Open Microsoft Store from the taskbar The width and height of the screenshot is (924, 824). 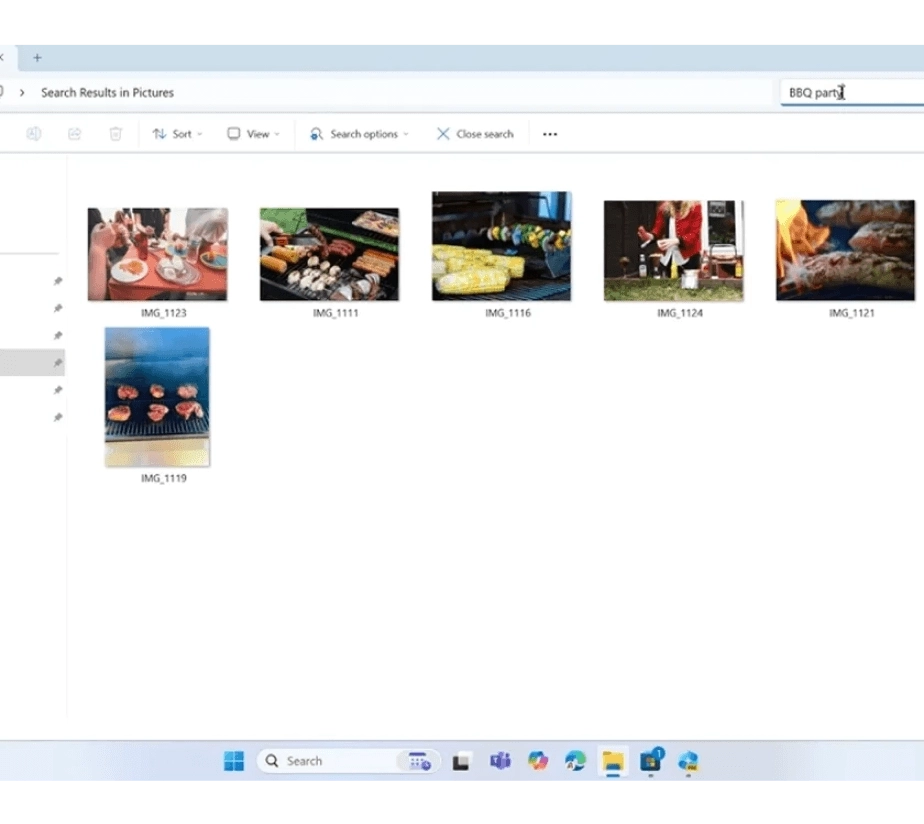pyautogui.click(x=651, y=761)
